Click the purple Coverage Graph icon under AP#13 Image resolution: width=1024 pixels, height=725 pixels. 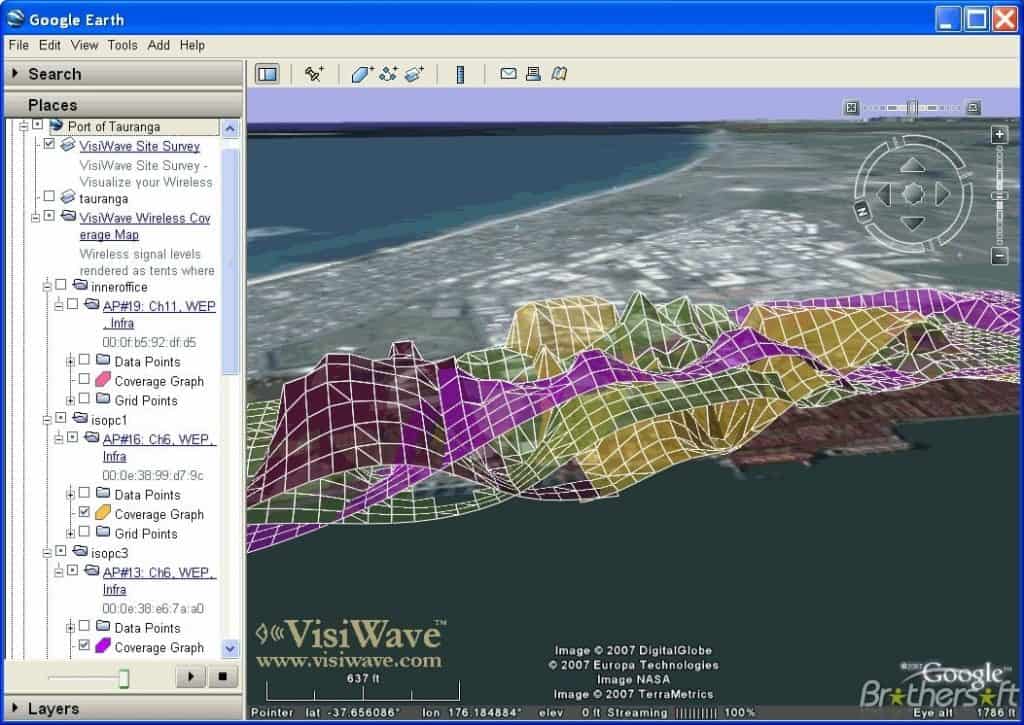click(103, 646)
